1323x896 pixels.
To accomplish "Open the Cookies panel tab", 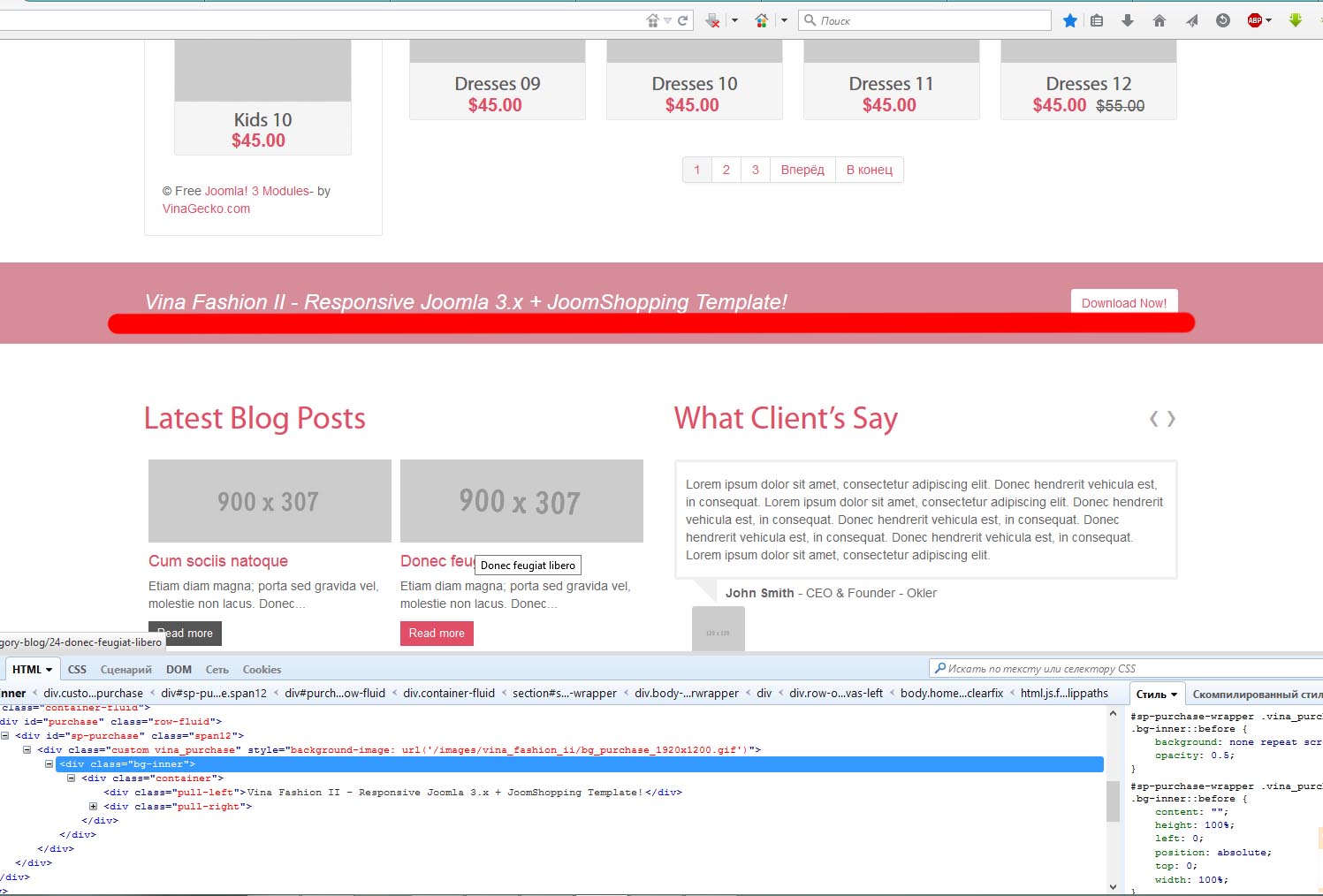I will [x=262, y=670].
